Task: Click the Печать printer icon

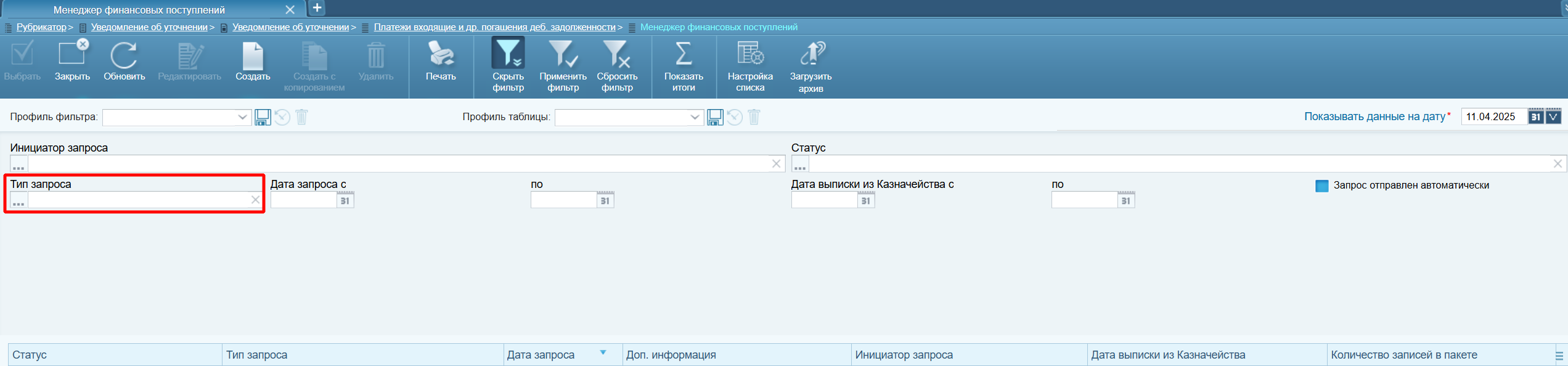Action: [441, 54]
